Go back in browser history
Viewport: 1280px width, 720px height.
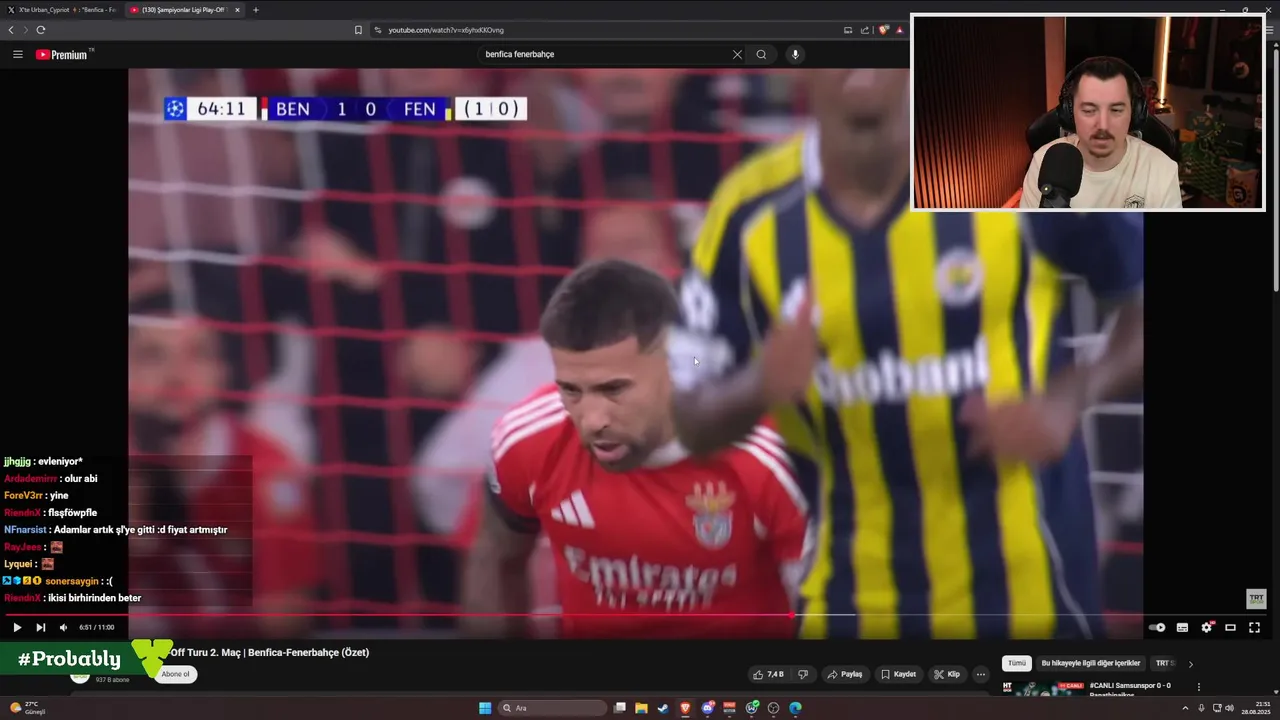11,30
